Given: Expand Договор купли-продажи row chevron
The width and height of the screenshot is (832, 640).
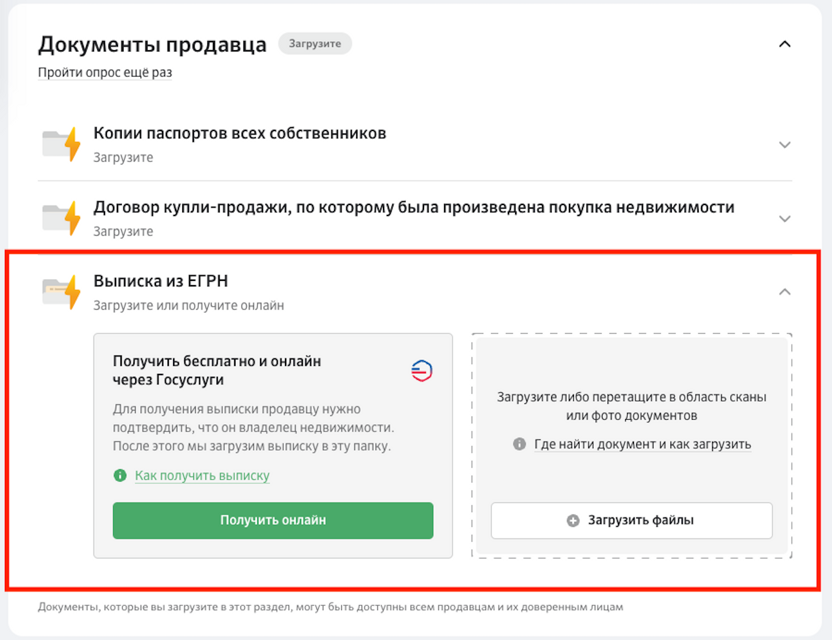Looking at the screenshot, I should (x=784, y=219).
